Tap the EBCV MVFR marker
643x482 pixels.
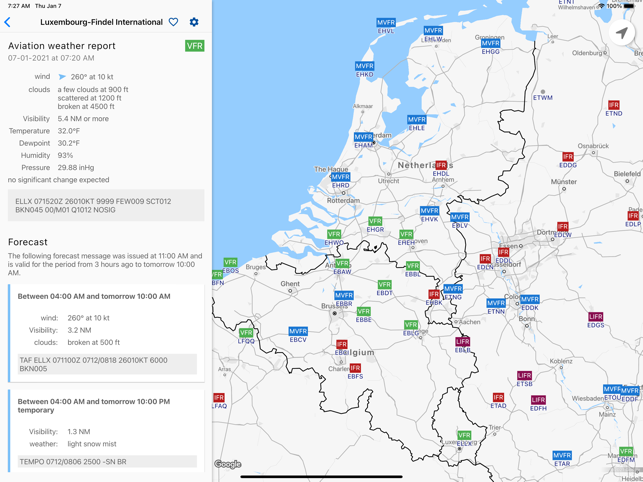coord(298,331)
